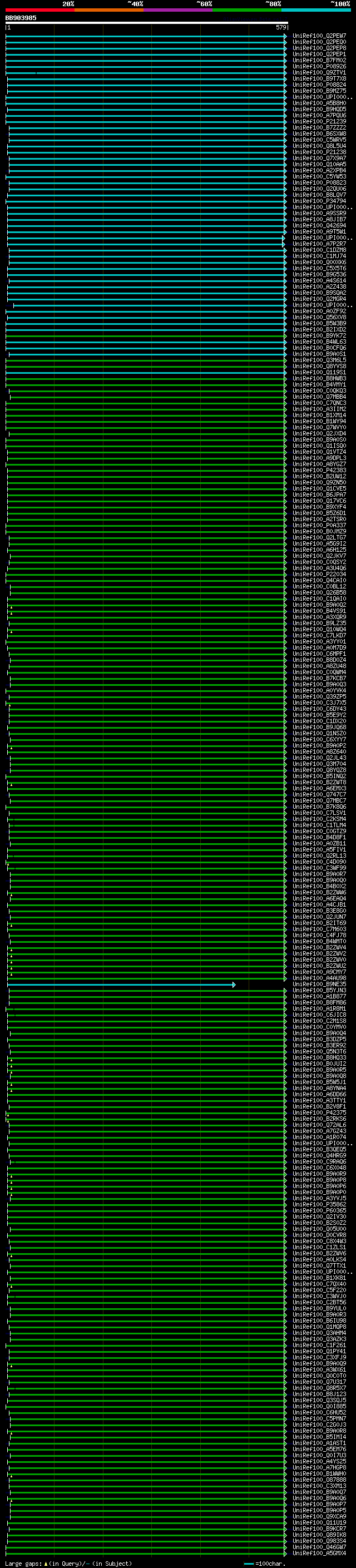Screen dimensions: 356x1568
Task: Click hit label UniRef100_A4AU98
Action: coord(319,978)
